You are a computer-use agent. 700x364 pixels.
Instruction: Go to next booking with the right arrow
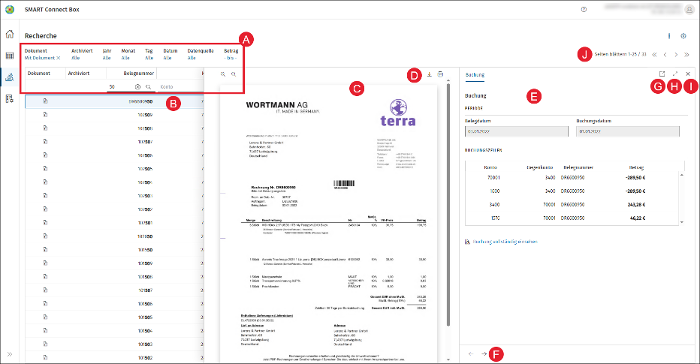click(x=484, y=354)
